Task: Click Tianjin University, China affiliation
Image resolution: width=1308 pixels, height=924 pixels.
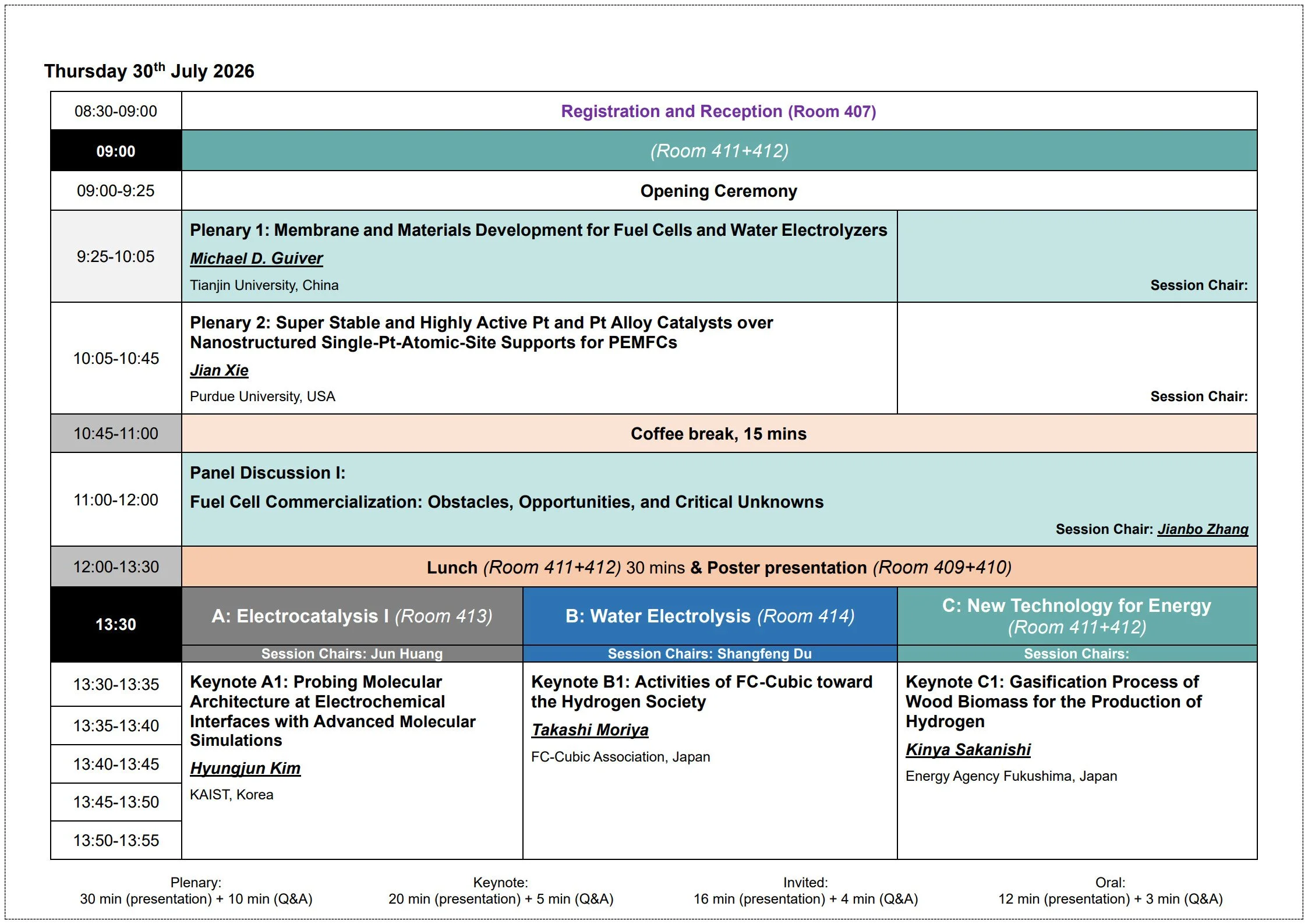Action: [x=264, y=285]
